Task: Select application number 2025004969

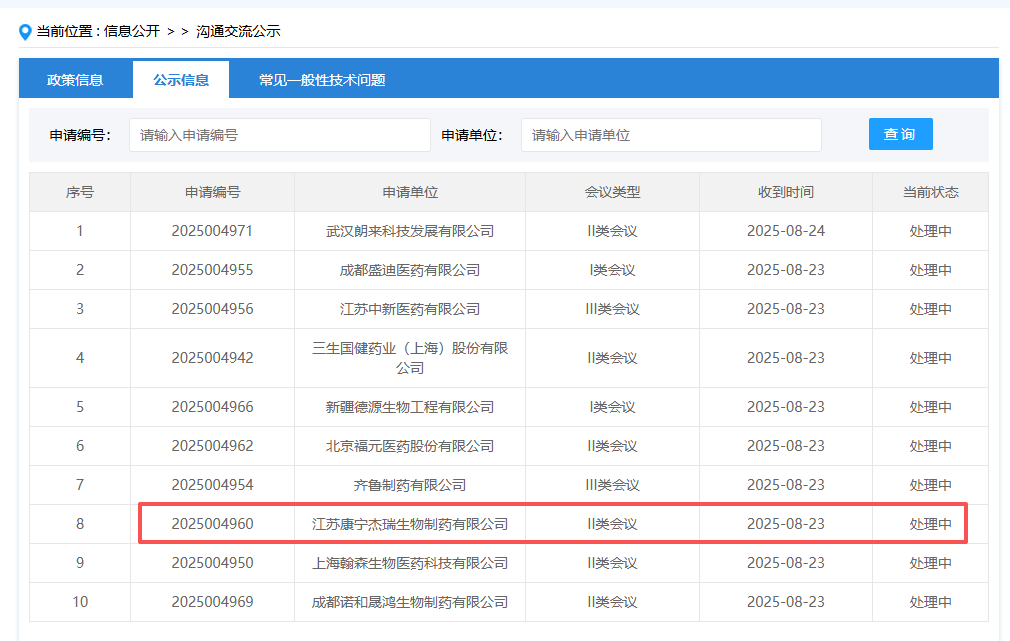Action: [x=213, y=602]
